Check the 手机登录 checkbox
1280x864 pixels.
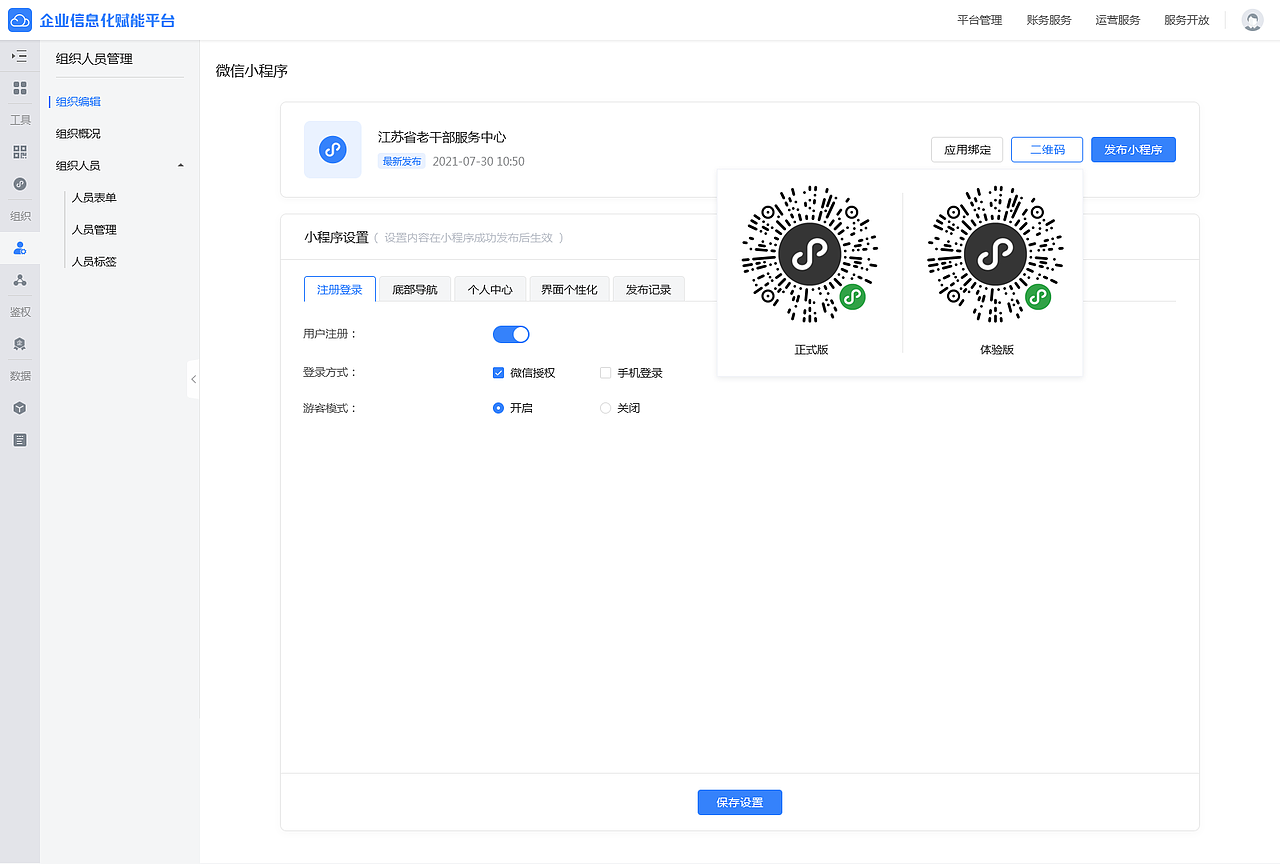(605, 373)
